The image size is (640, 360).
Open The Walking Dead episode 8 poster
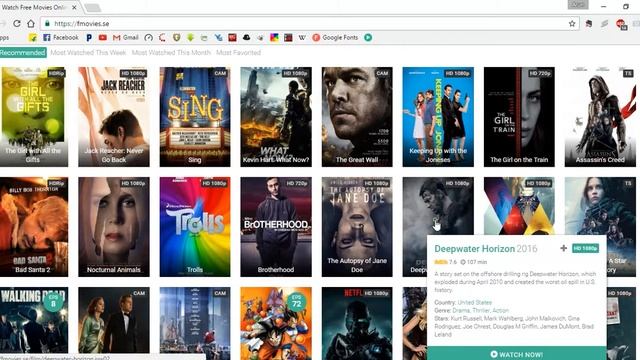[x=33, y=320]
